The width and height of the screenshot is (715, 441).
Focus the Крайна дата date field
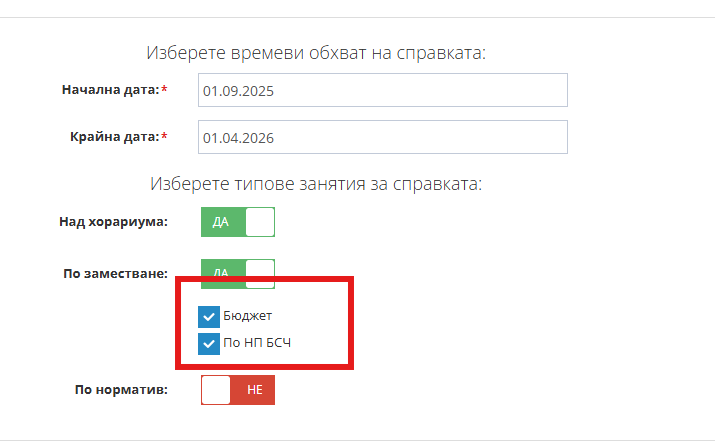click(x=383, y=137)
